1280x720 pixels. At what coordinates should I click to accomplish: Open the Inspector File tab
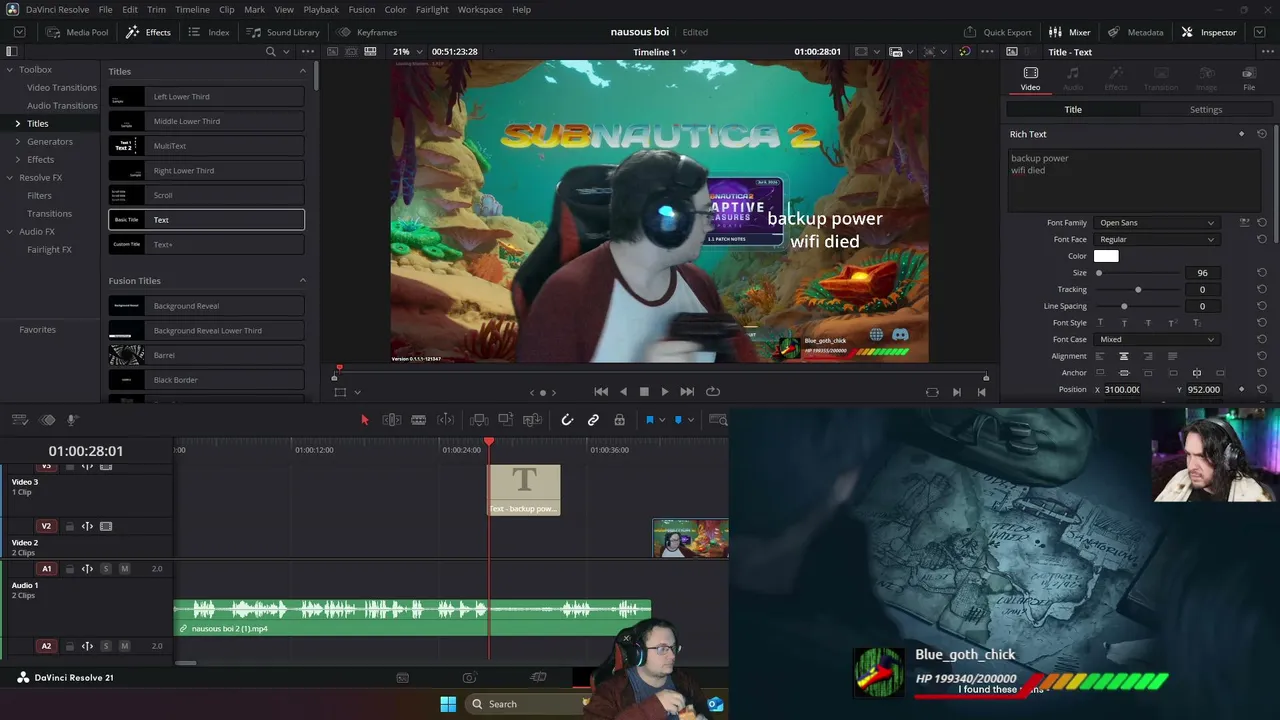[x=1249, y=78]
